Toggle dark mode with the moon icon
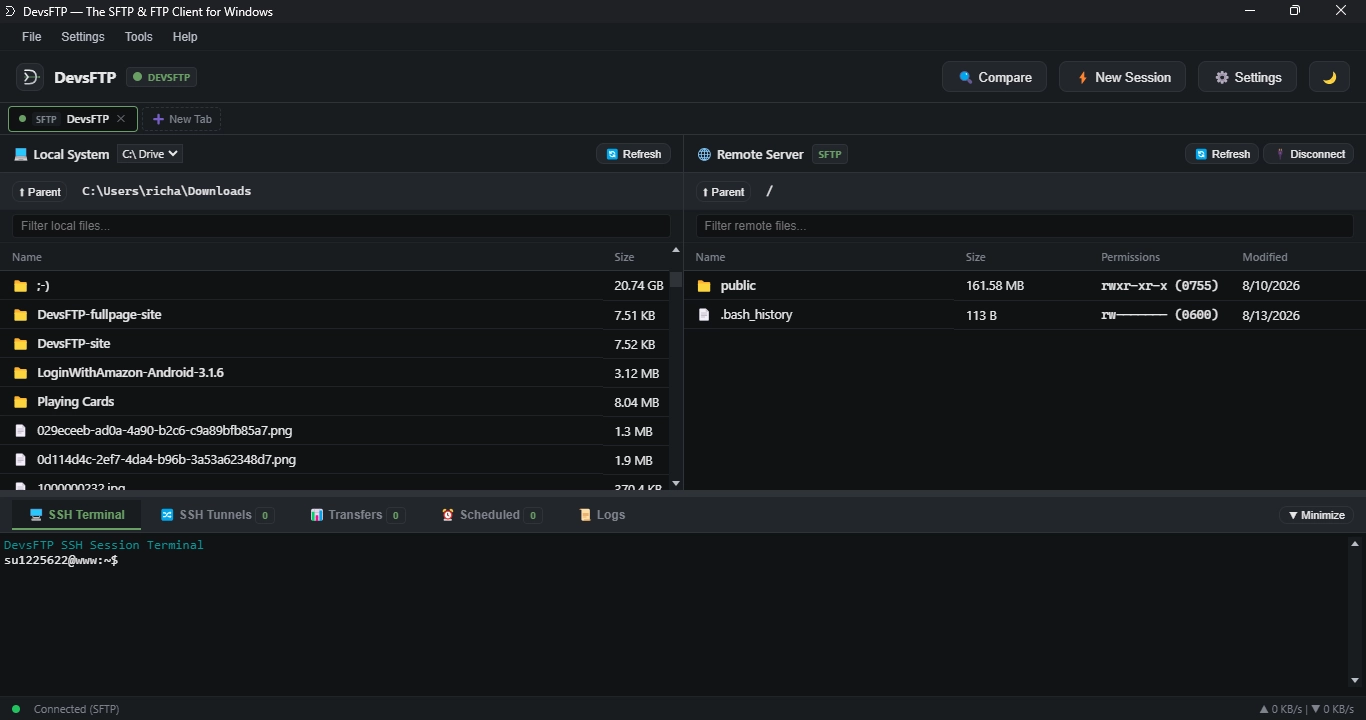Screen dimensions: 1366x720 pos(1329,77)
